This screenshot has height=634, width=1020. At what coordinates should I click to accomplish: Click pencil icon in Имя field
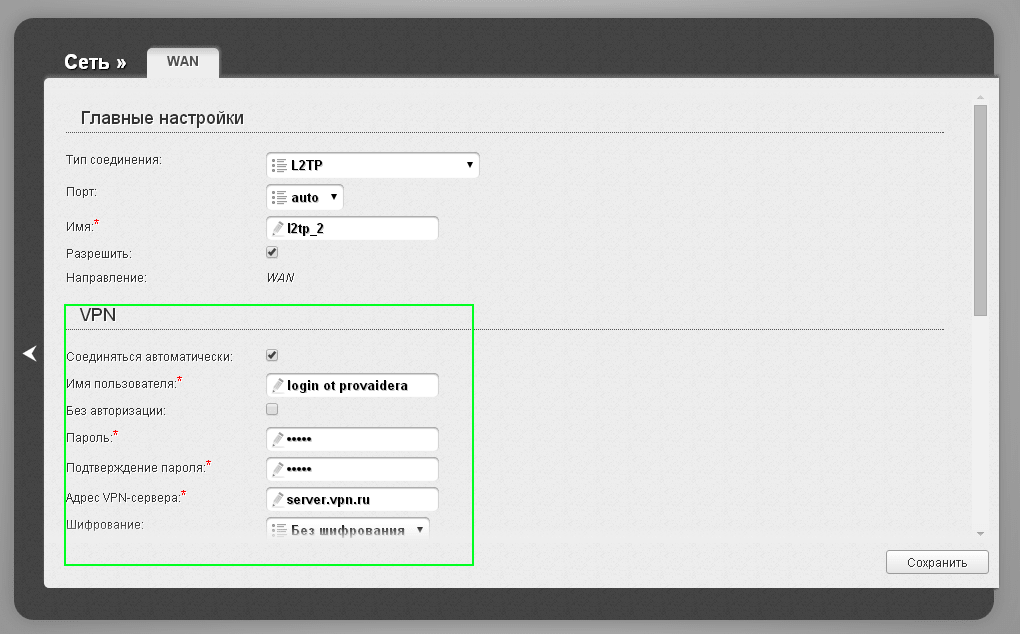pos(278,228)
